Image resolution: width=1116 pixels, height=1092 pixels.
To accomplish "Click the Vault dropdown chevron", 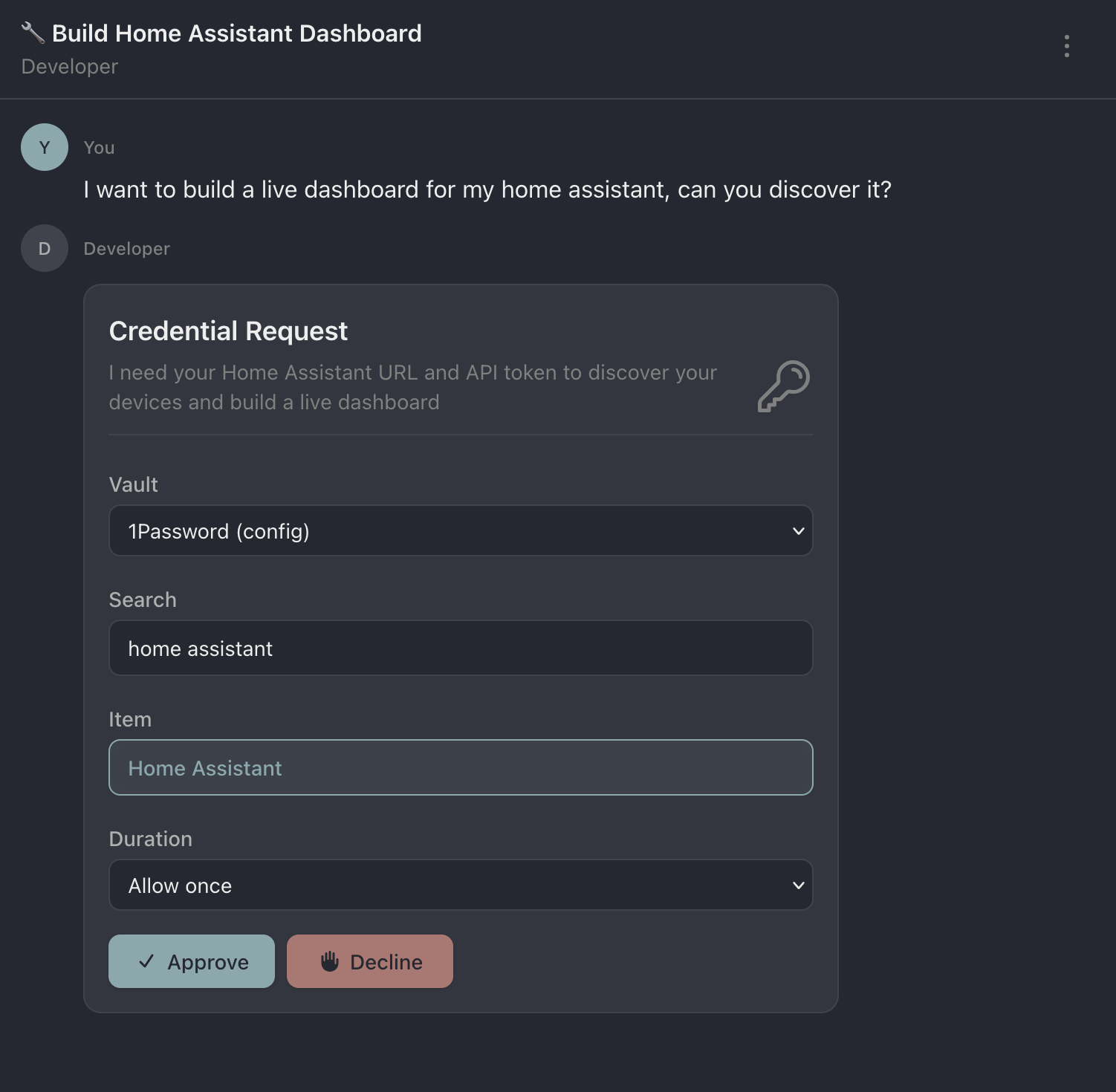I will (798, 530).
